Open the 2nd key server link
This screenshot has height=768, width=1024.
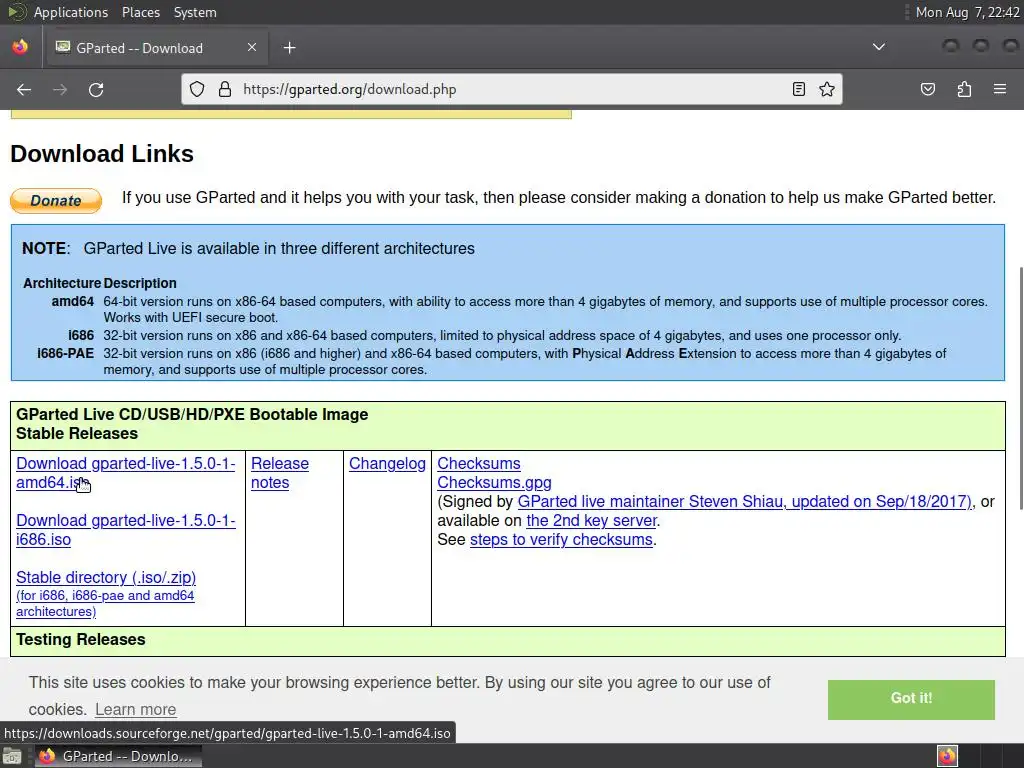[x=592, y=520]
